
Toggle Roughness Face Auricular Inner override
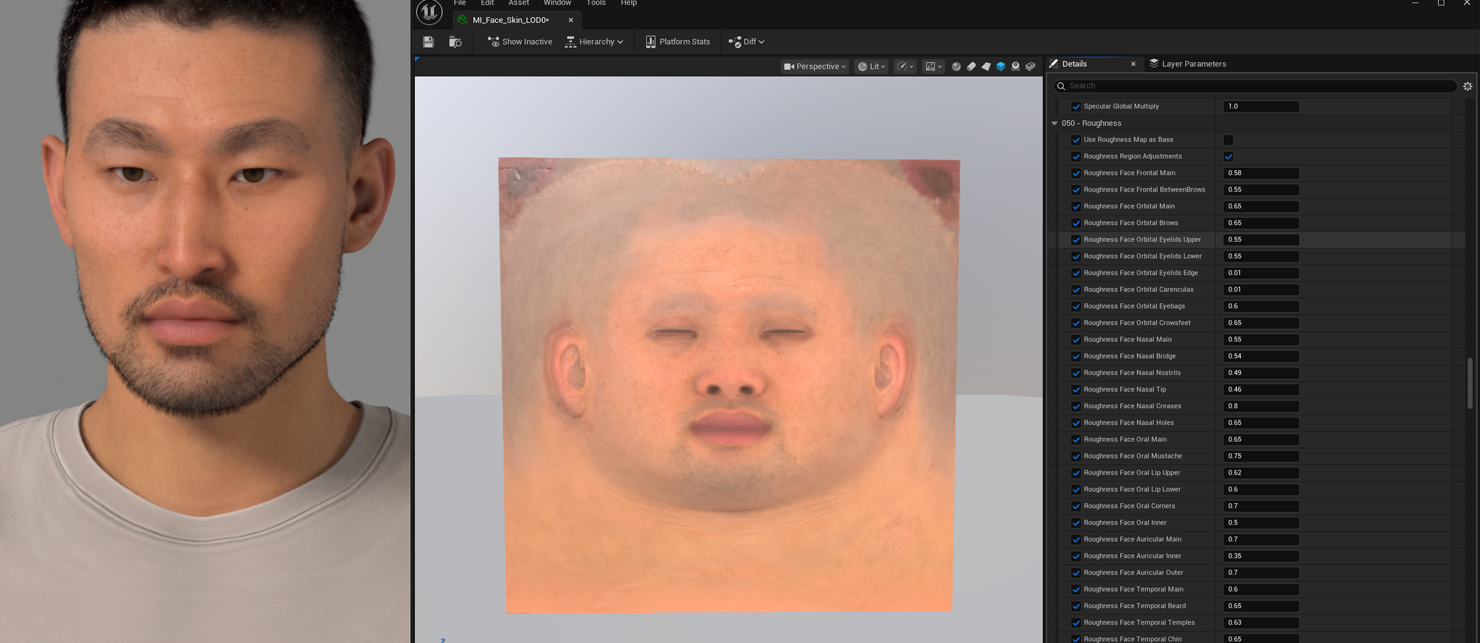tap(1076, 556)
